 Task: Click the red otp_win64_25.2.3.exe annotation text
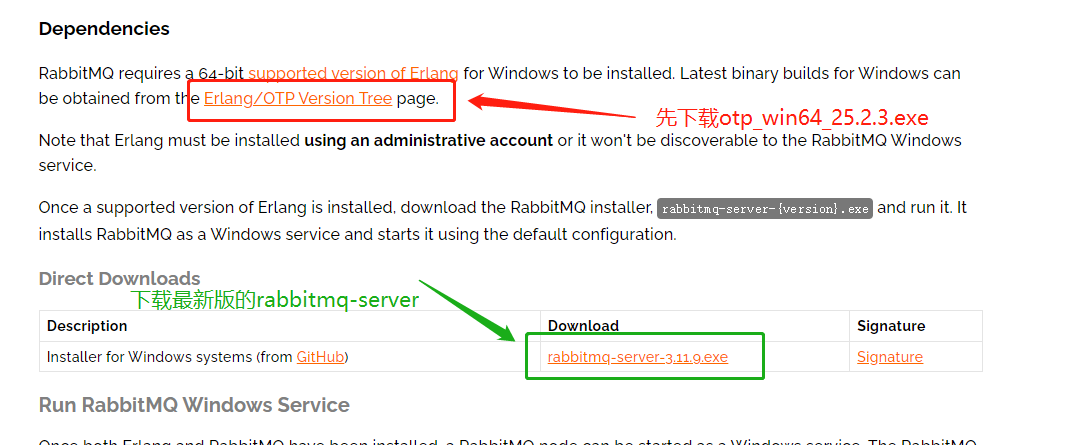tap(791, 118)
